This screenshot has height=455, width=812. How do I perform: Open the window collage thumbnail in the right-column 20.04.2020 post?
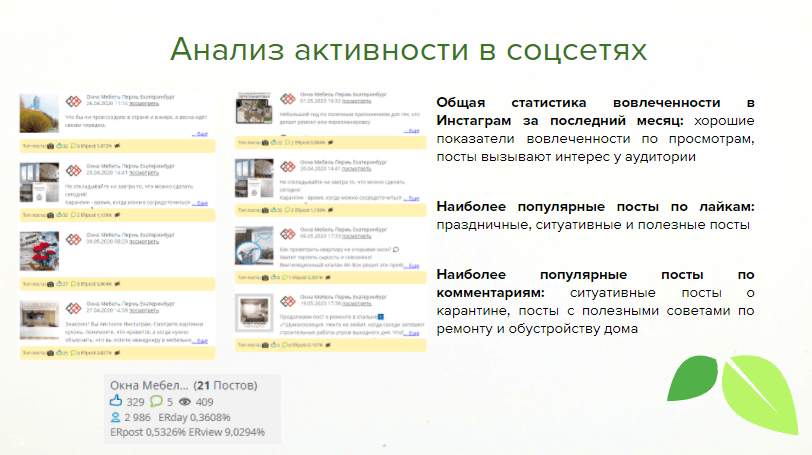[x=254, y=178]
